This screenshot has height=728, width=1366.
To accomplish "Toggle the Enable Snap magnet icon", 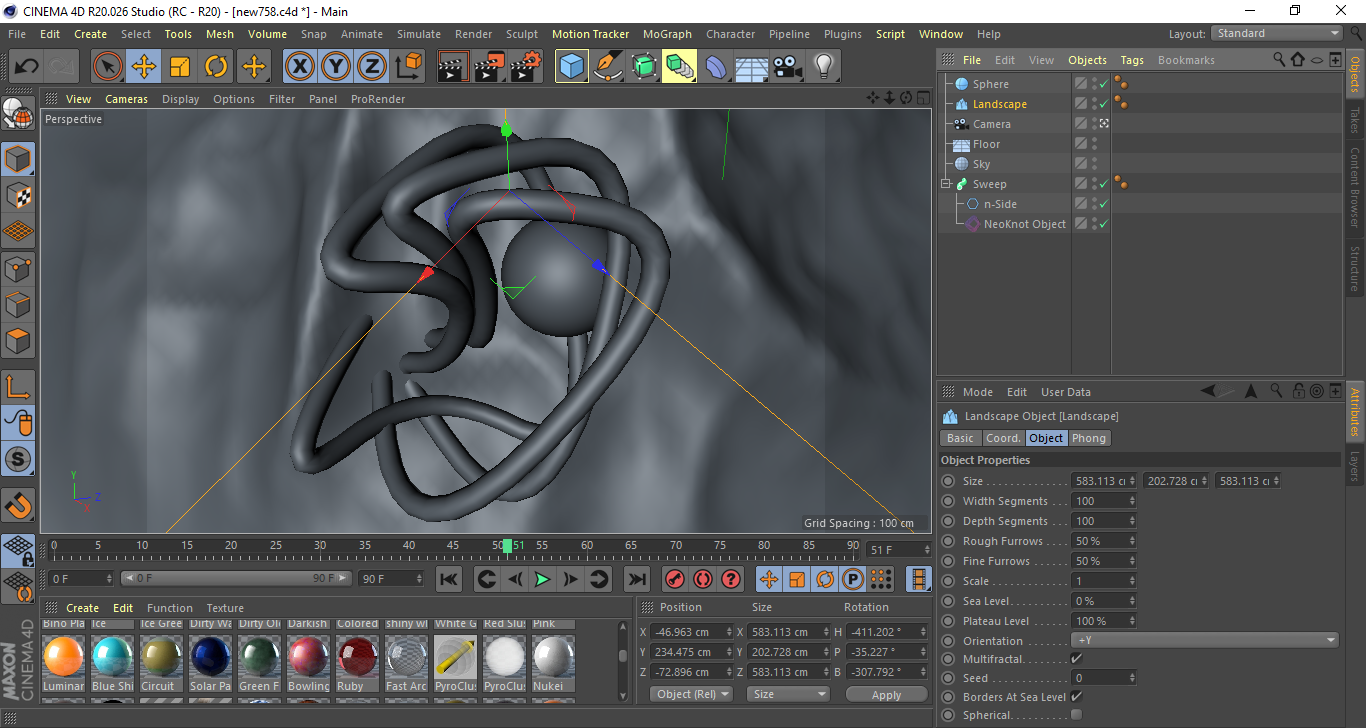I will (x=19, y=505).
